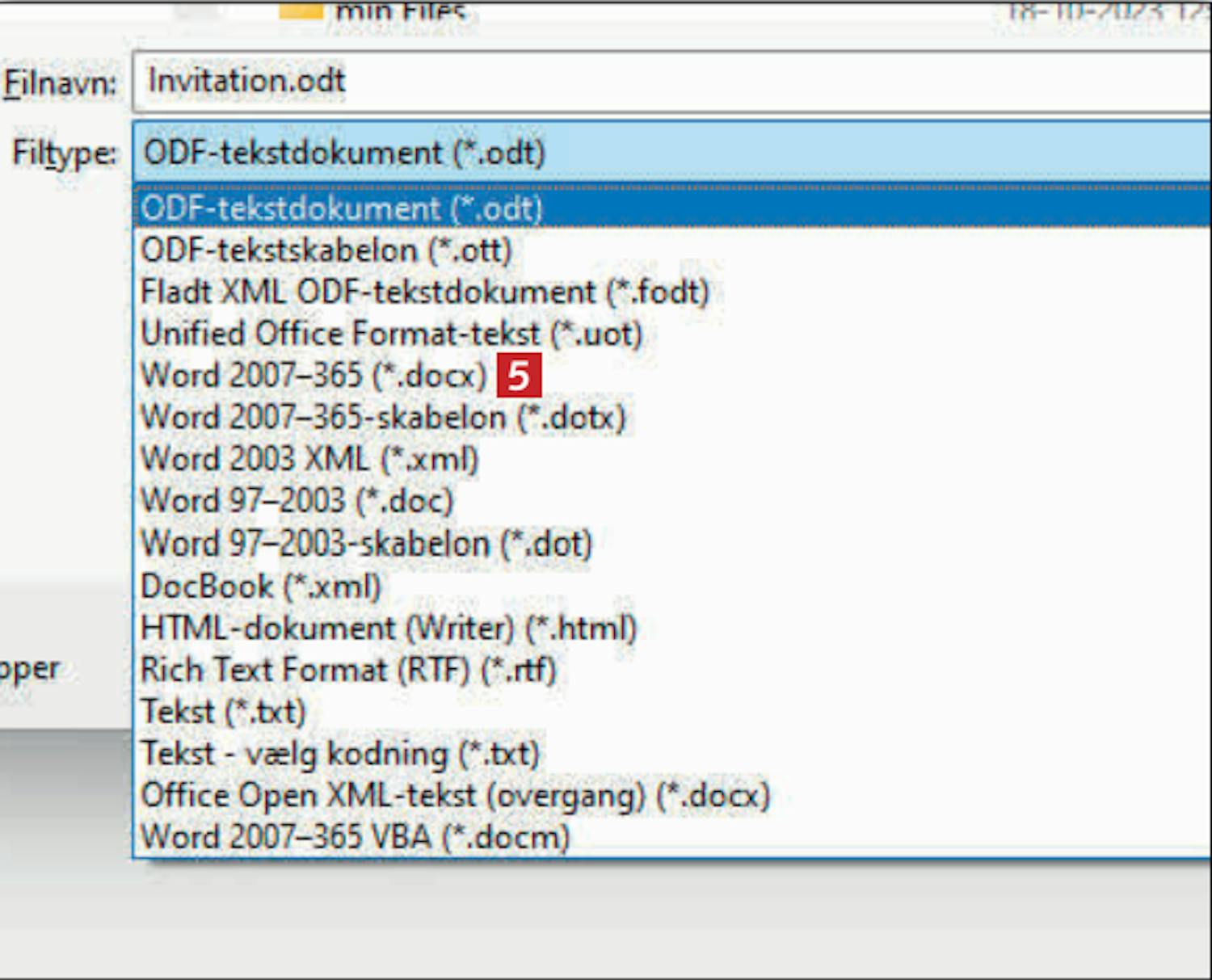The image size is (1212, 980).
Task: Choose HTML-dokument (Writer) (*.html)
Action: 672,628
